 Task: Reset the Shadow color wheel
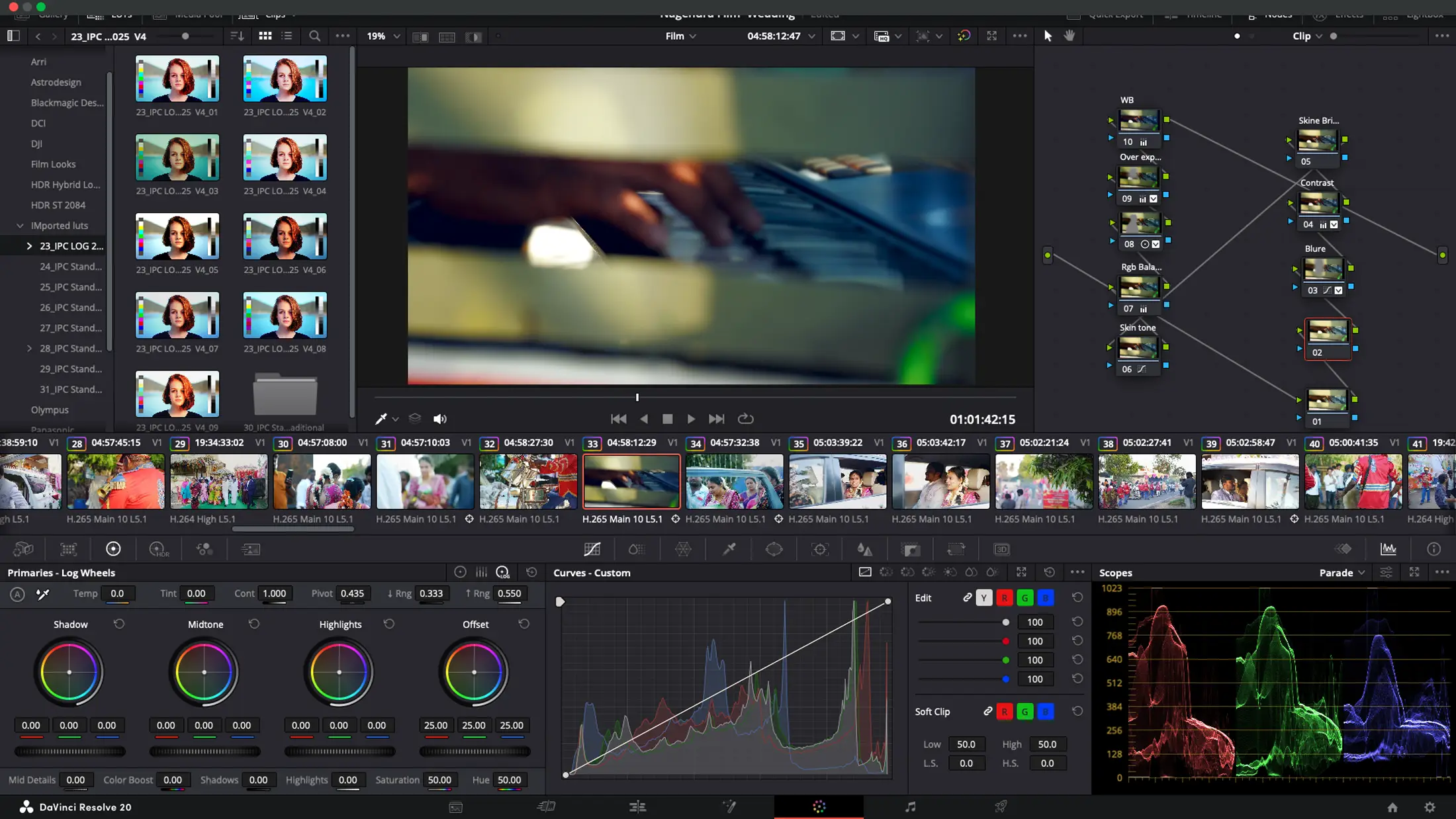click(119, 624)
